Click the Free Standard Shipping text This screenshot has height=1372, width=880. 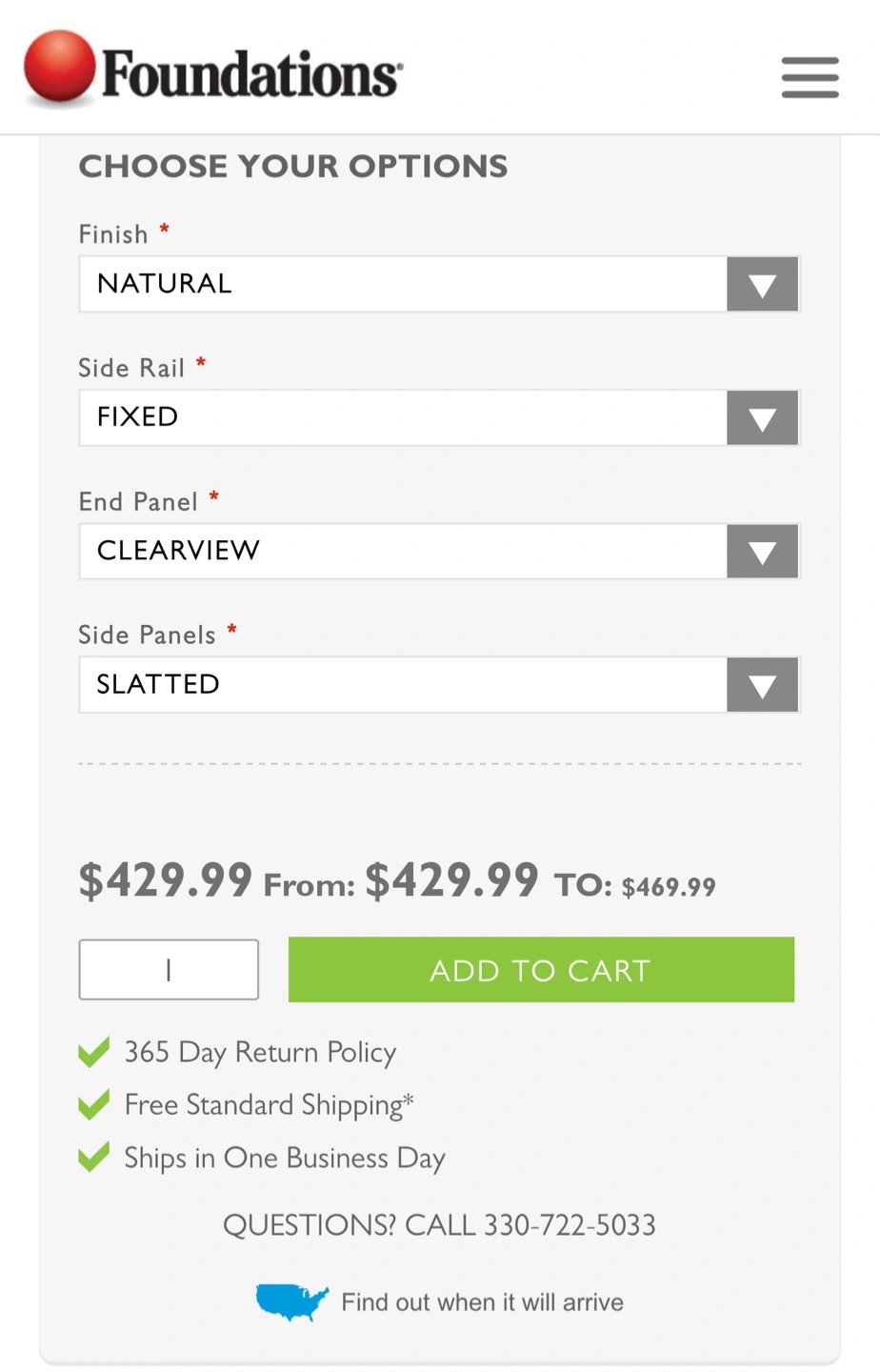pyautogui.click(x=269, y=1105)
